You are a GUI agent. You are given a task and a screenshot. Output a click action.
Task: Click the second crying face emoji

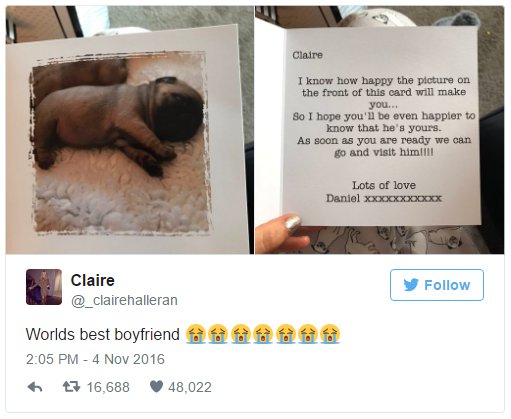click(x=218, y=334)
